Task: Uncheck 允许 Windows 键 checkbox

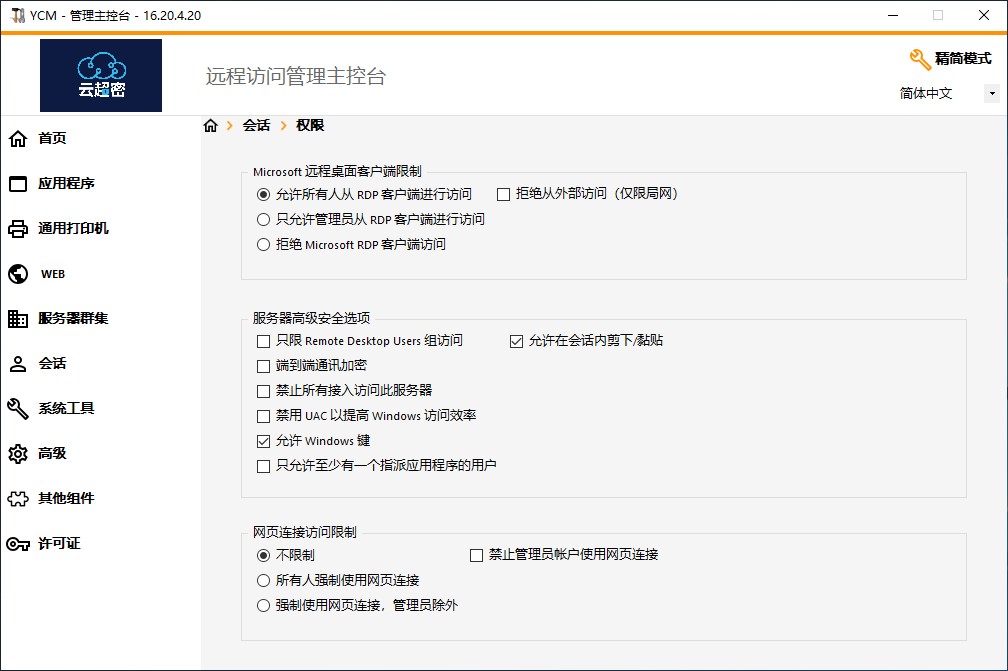Action: pos(263,442)
